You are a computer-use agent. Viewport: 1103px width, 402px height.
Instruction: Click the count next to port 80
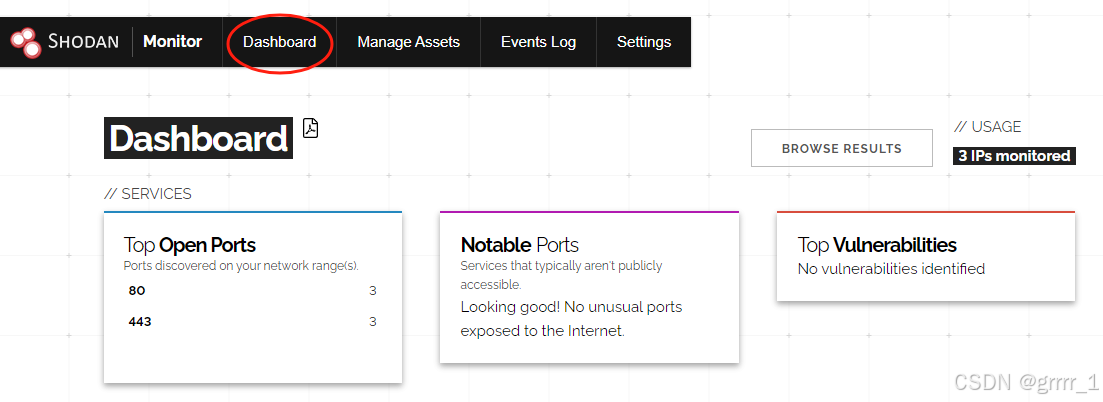tap(373, 291)
